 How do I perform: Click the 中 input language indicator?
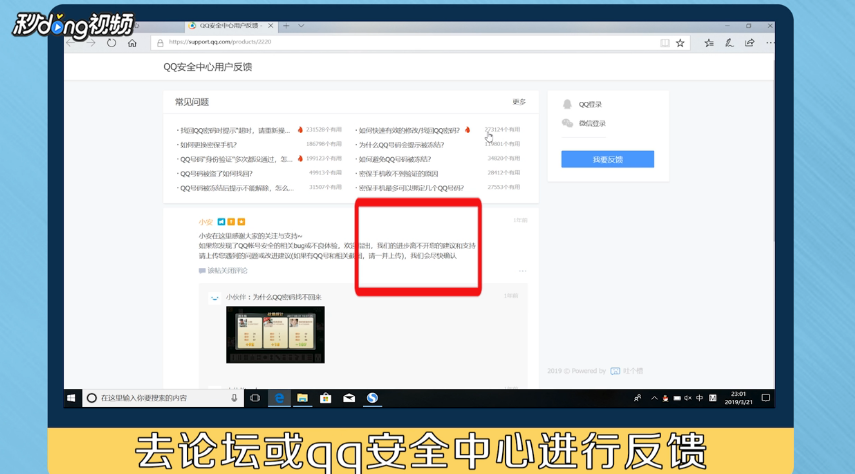[700, 398]
